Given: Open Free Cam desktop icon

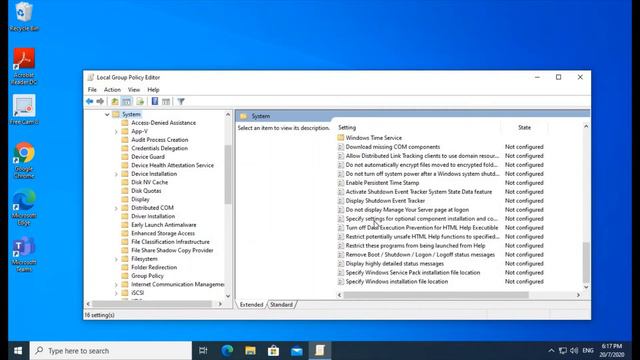Looking at the screenshot, I should click(24, 109).
